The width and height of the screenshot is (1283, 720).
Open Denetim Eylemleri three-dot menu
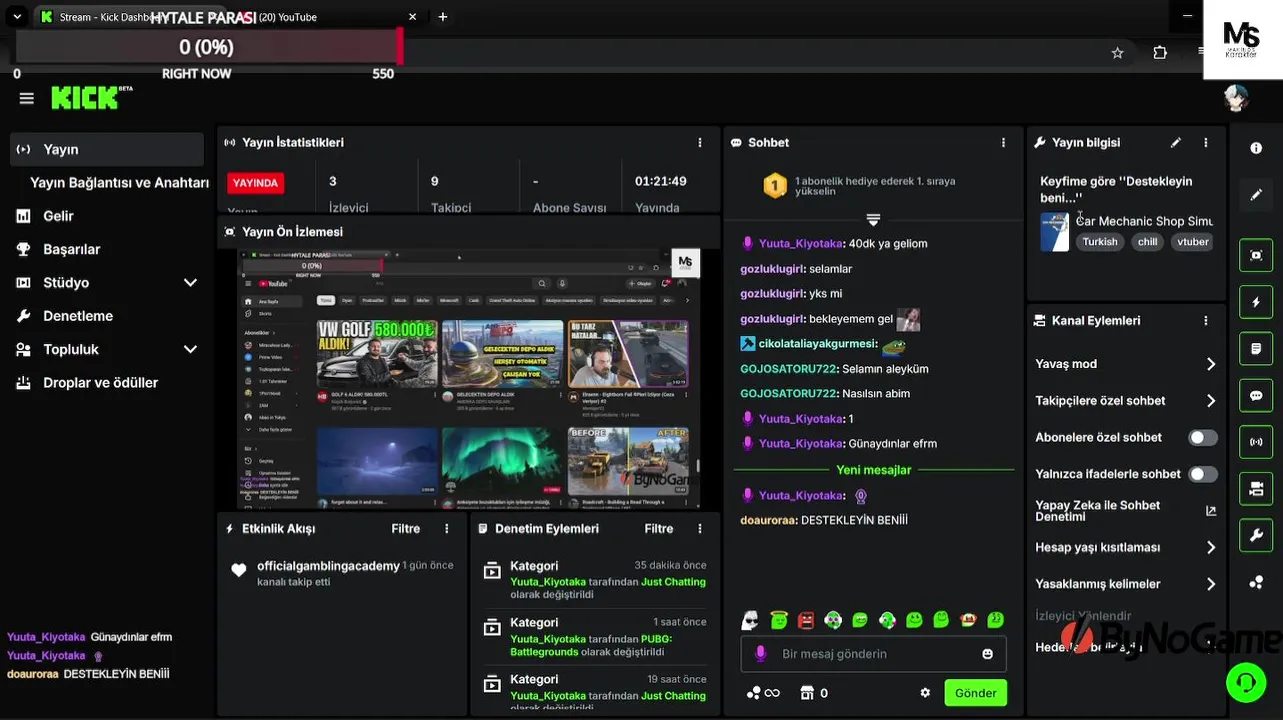700,529
